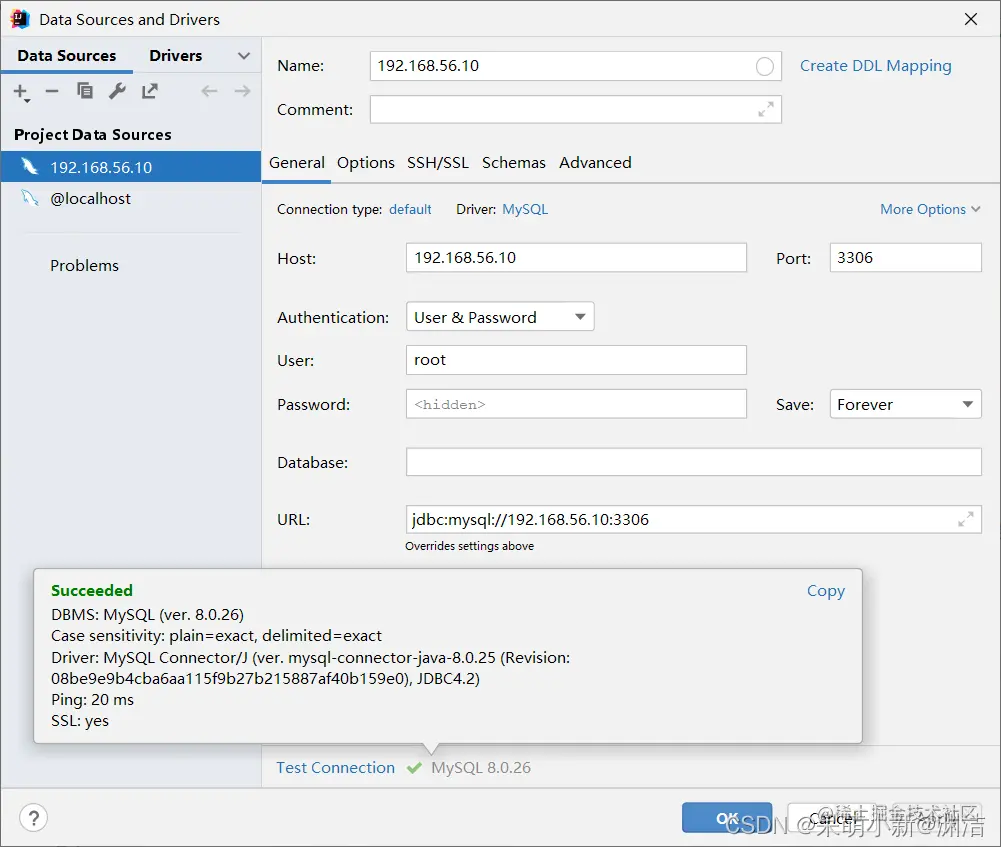The width and height of the screenshot is (1001, 847).
Task: Click the Succeeded status text
Action: coord(92,590)
